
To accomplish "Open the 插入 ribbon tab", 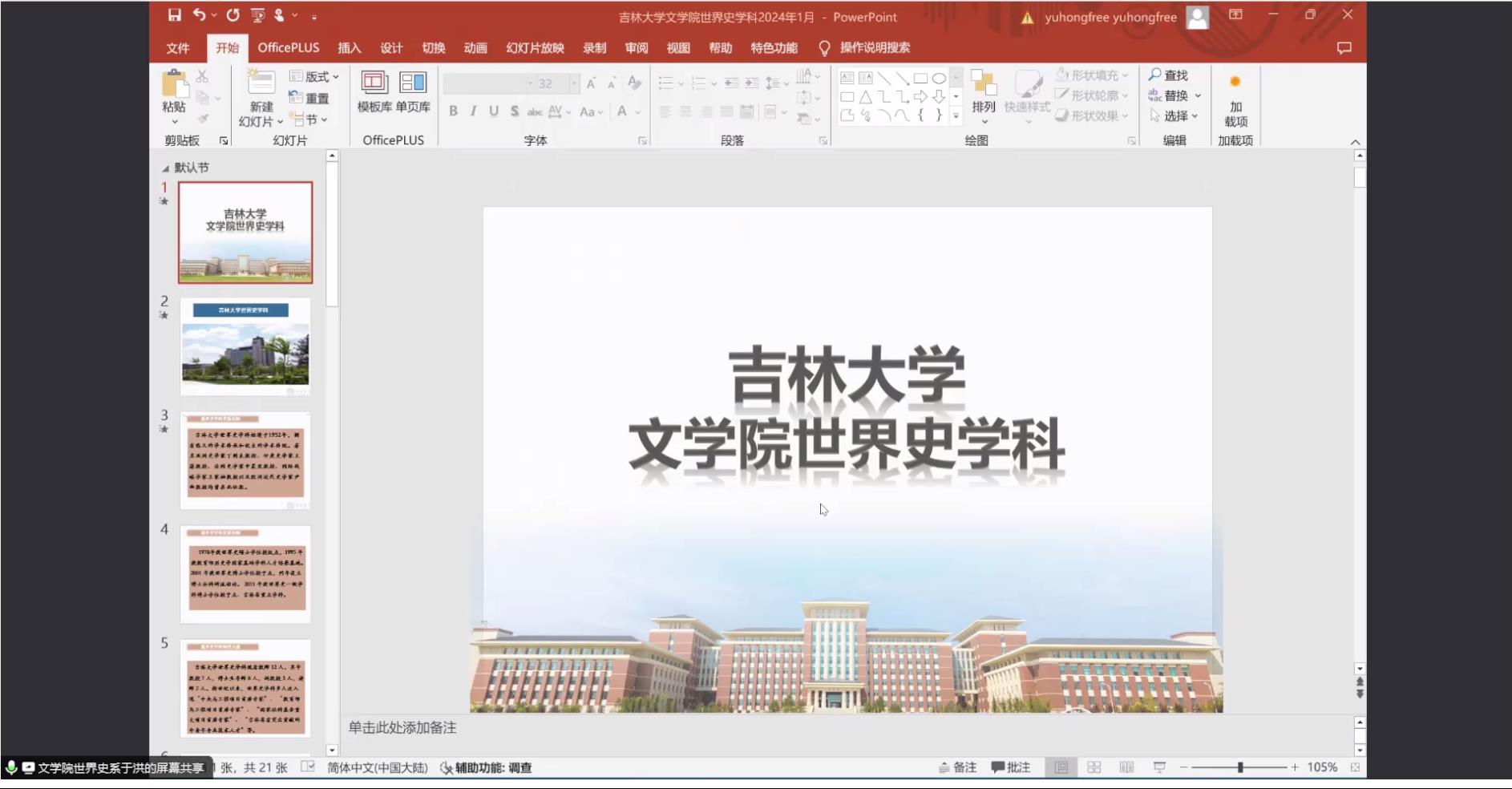I will click(349, 48).
